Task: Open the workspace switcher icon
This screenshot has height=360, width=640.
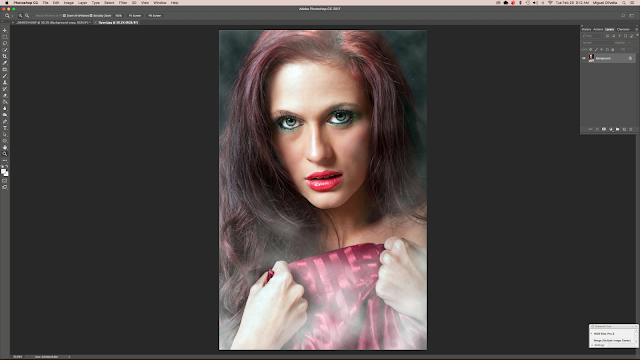Action: 632,16
